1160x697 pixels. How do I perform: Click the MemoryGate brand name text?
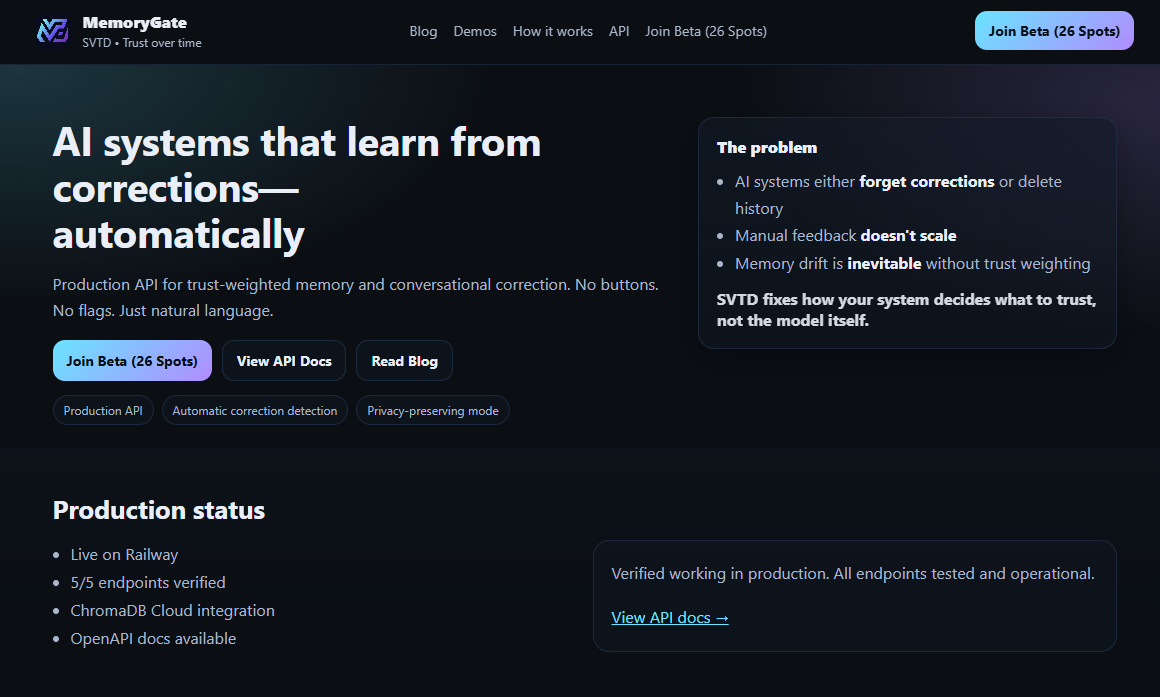coord(134,22)
